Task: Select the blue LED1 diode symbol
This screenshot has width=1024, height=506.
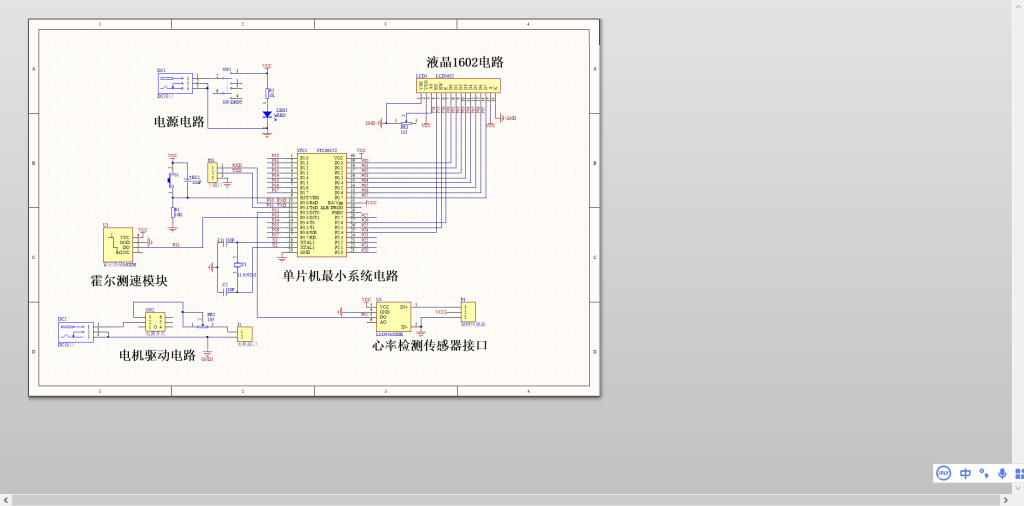Action: coord(266,114)
